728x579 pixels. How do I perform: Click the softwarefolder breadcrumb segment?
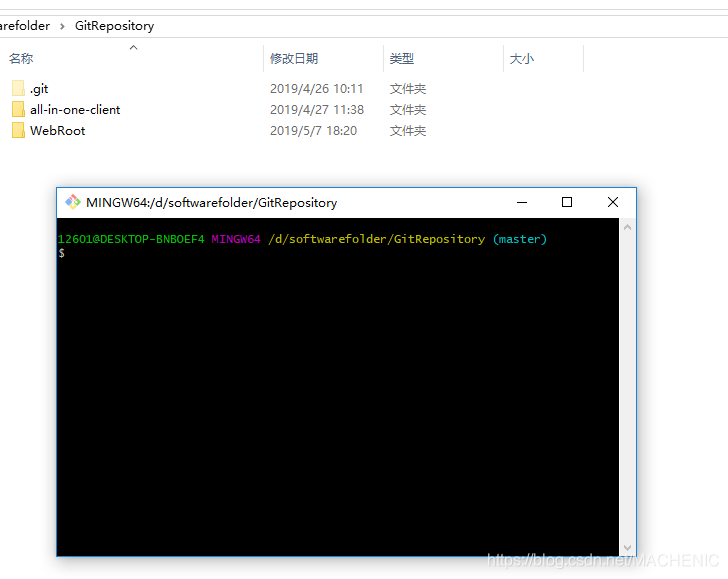click(x=25, y=26)
